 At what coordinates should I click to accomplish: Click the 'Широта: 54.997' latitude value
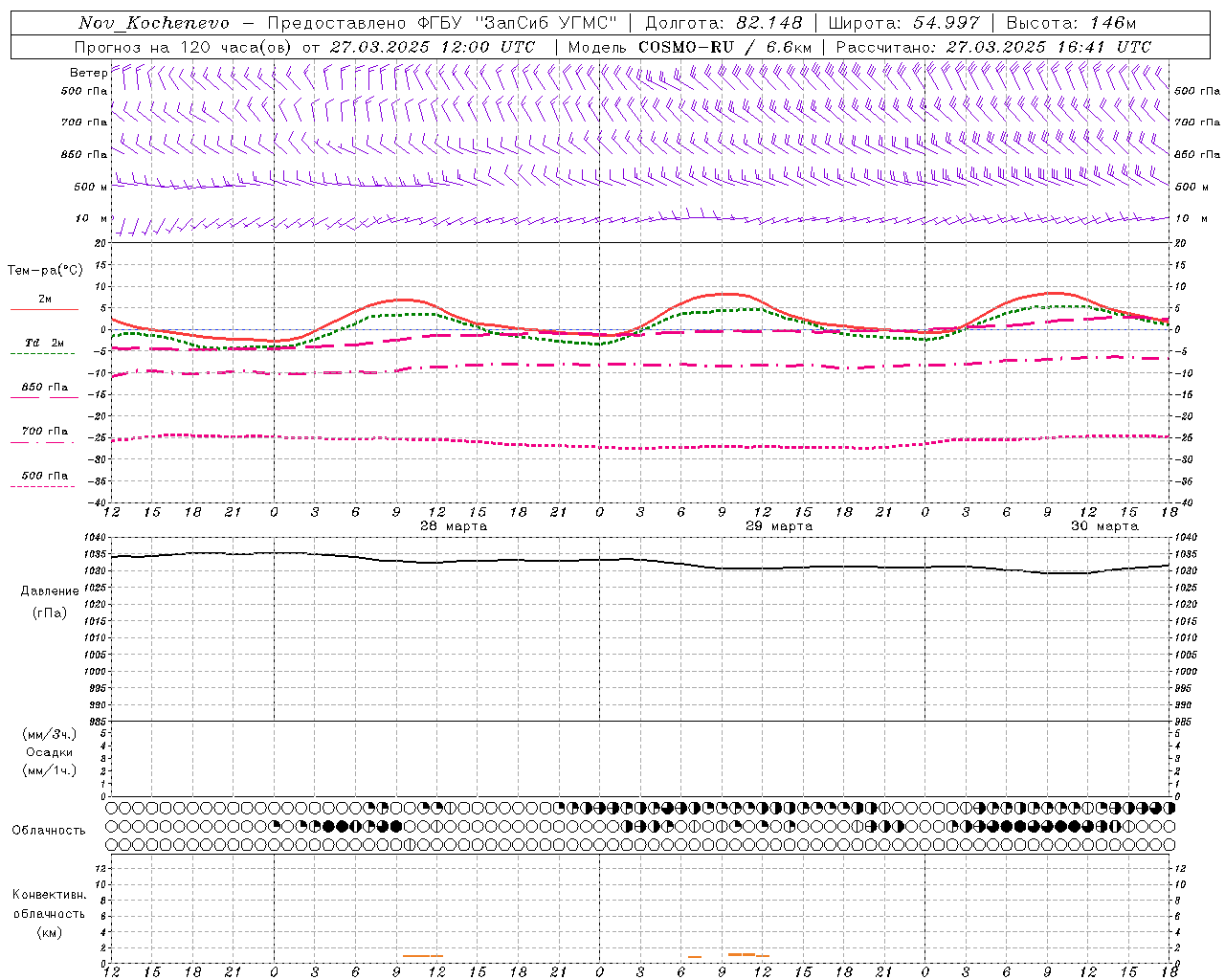904,23
